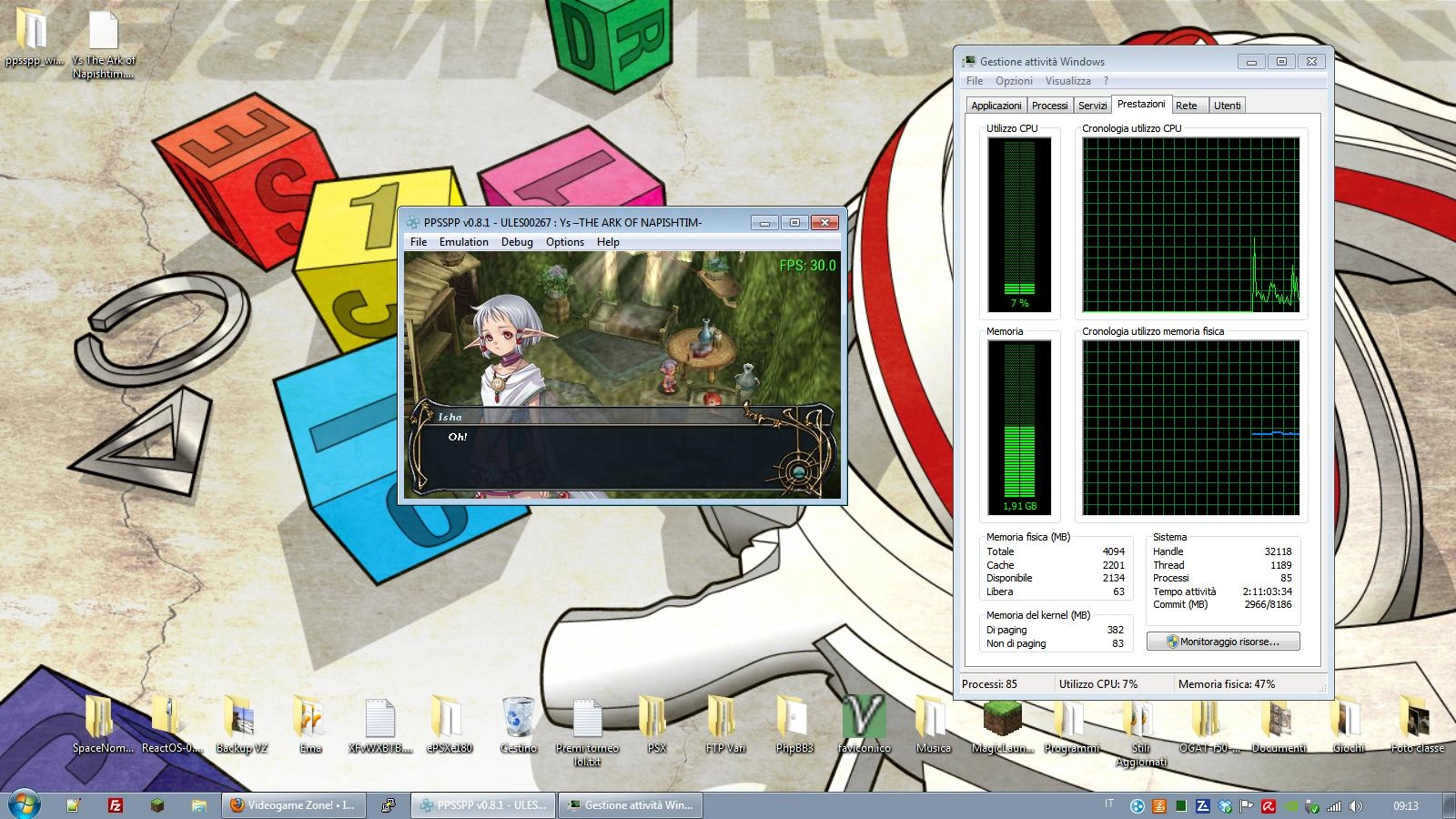Open Task Manager Opzioni menu
The width and height of the screenshot is (1456, 819).
(1014, 81)
